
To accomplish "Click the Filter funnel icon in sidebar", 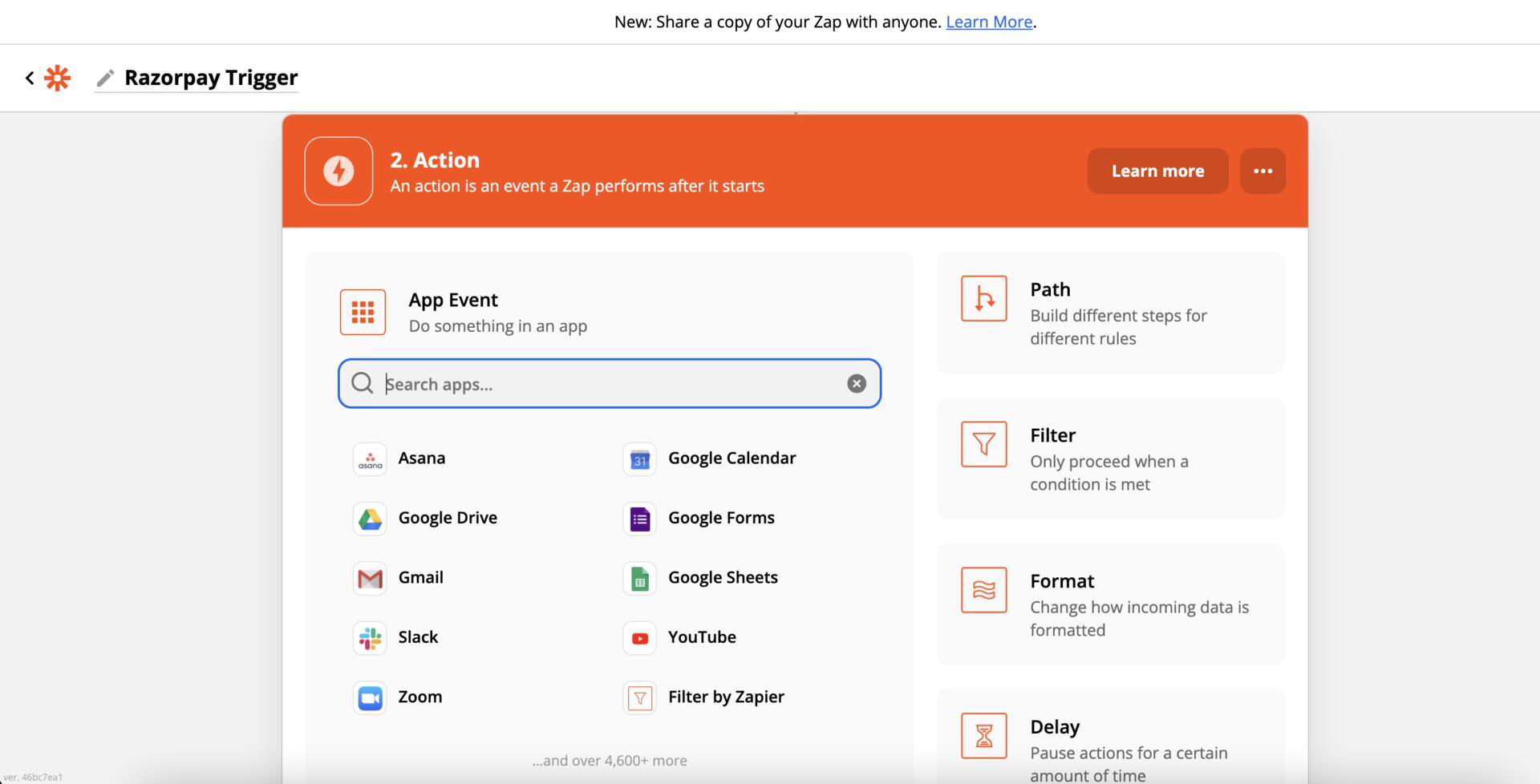I will point(984,444).
